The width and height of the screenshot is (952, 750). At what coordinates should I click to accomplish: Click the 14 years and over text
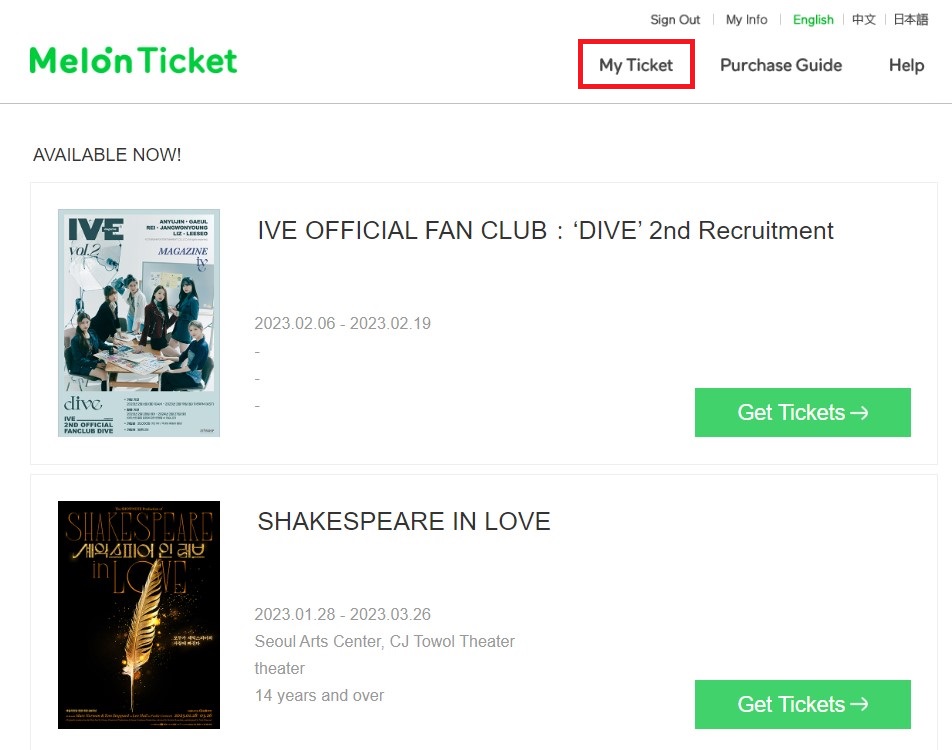click(x=319, y=695)
